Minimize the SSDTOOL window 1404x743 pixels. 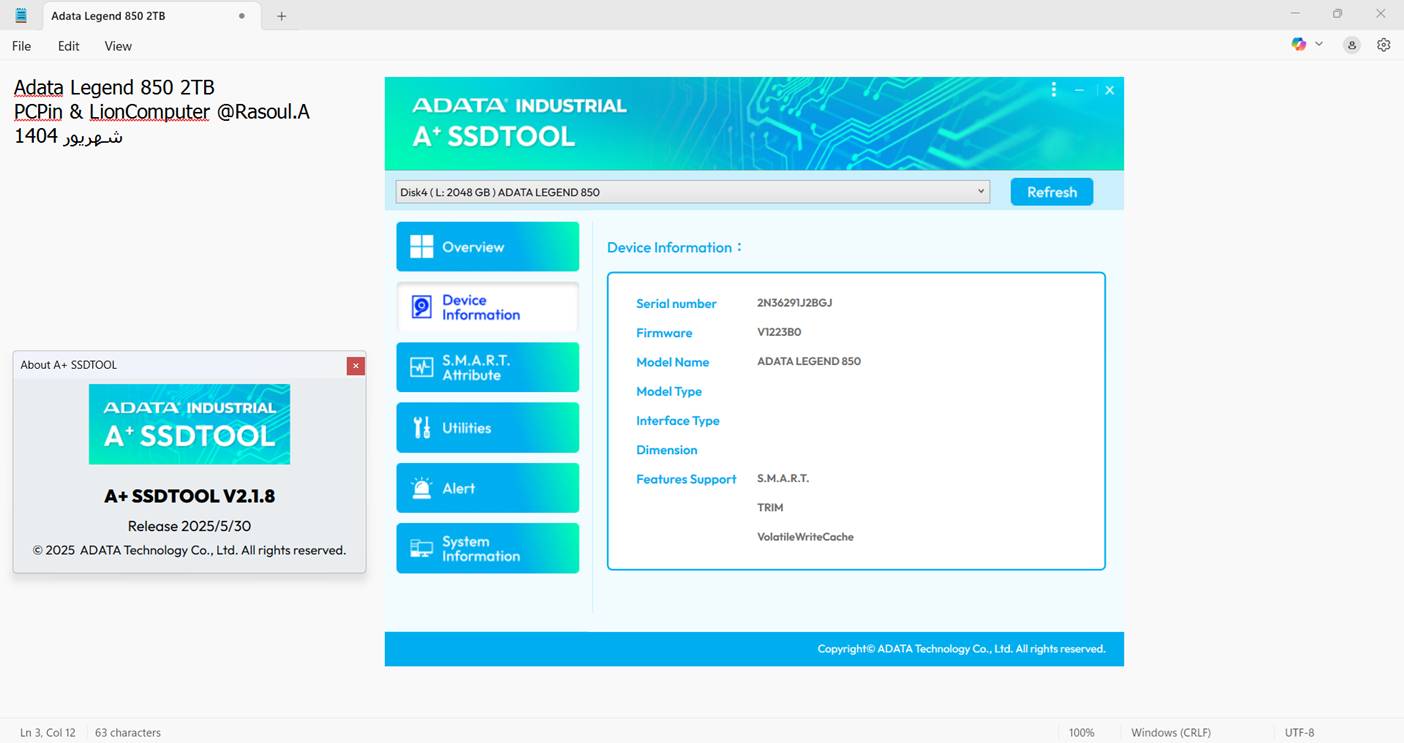pos(1080,90)
